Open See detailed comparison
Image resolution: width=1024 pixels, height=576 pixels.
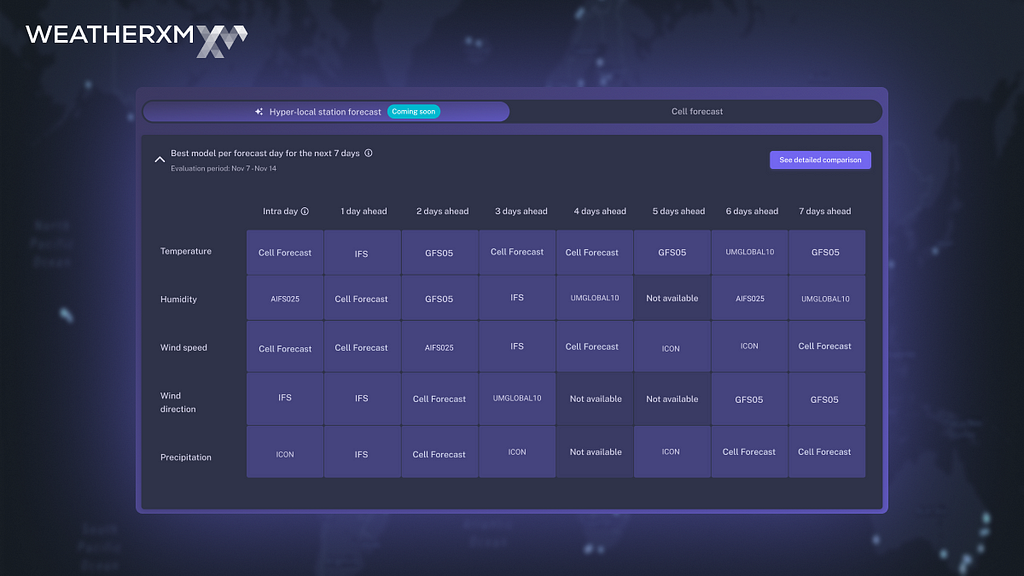coord(820,160)
